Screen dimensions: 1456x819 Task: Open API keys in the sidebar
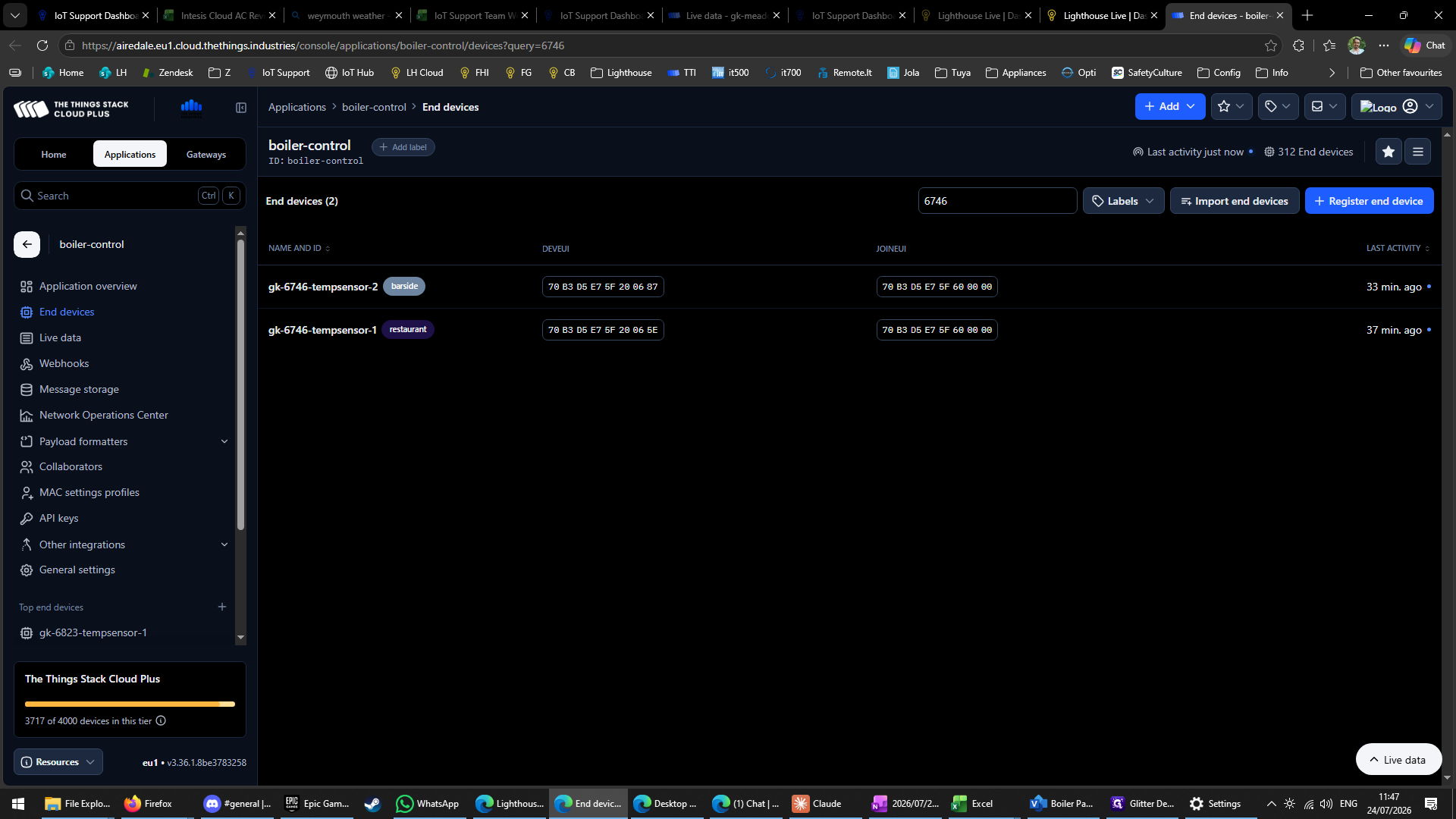(x=58, y=519)
